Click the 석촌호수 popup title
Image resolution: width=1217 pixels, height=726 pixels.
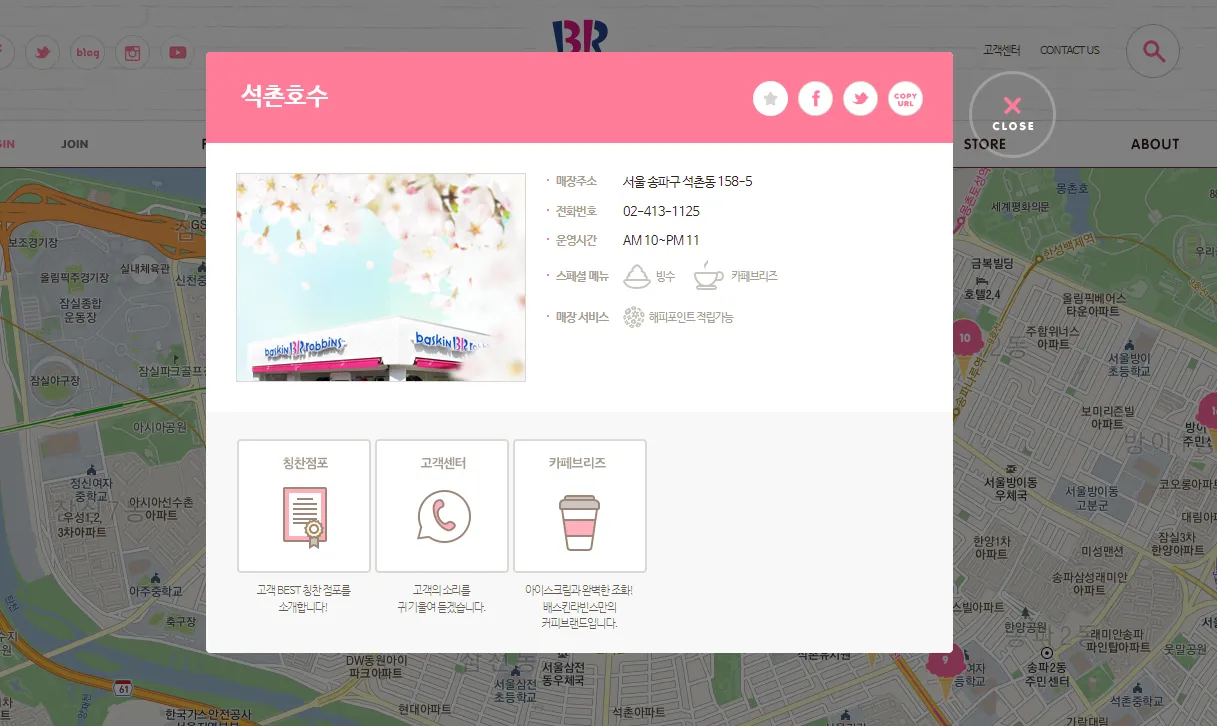click(284, 96)
